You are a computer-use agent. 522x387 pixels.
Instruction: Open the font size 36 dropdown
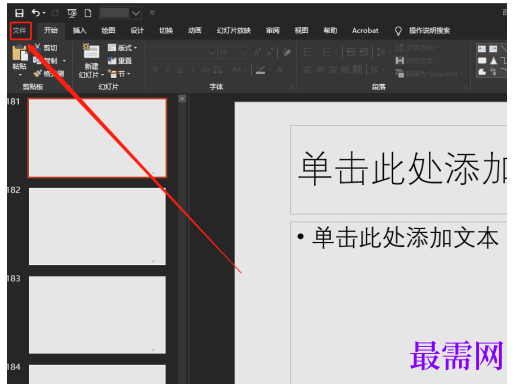(244, 52)
